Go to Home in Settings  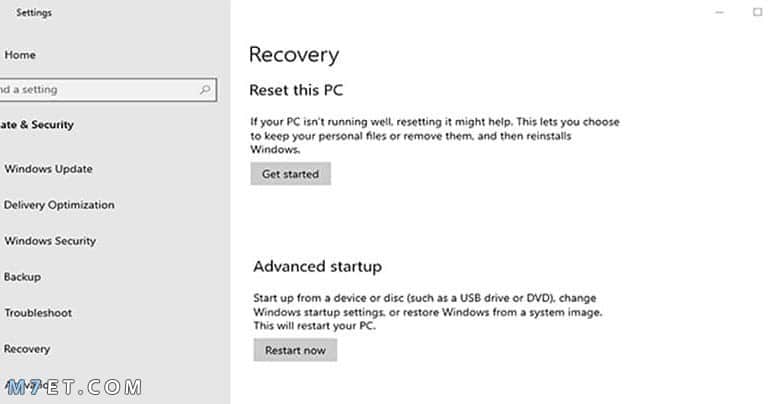point(19,55)
